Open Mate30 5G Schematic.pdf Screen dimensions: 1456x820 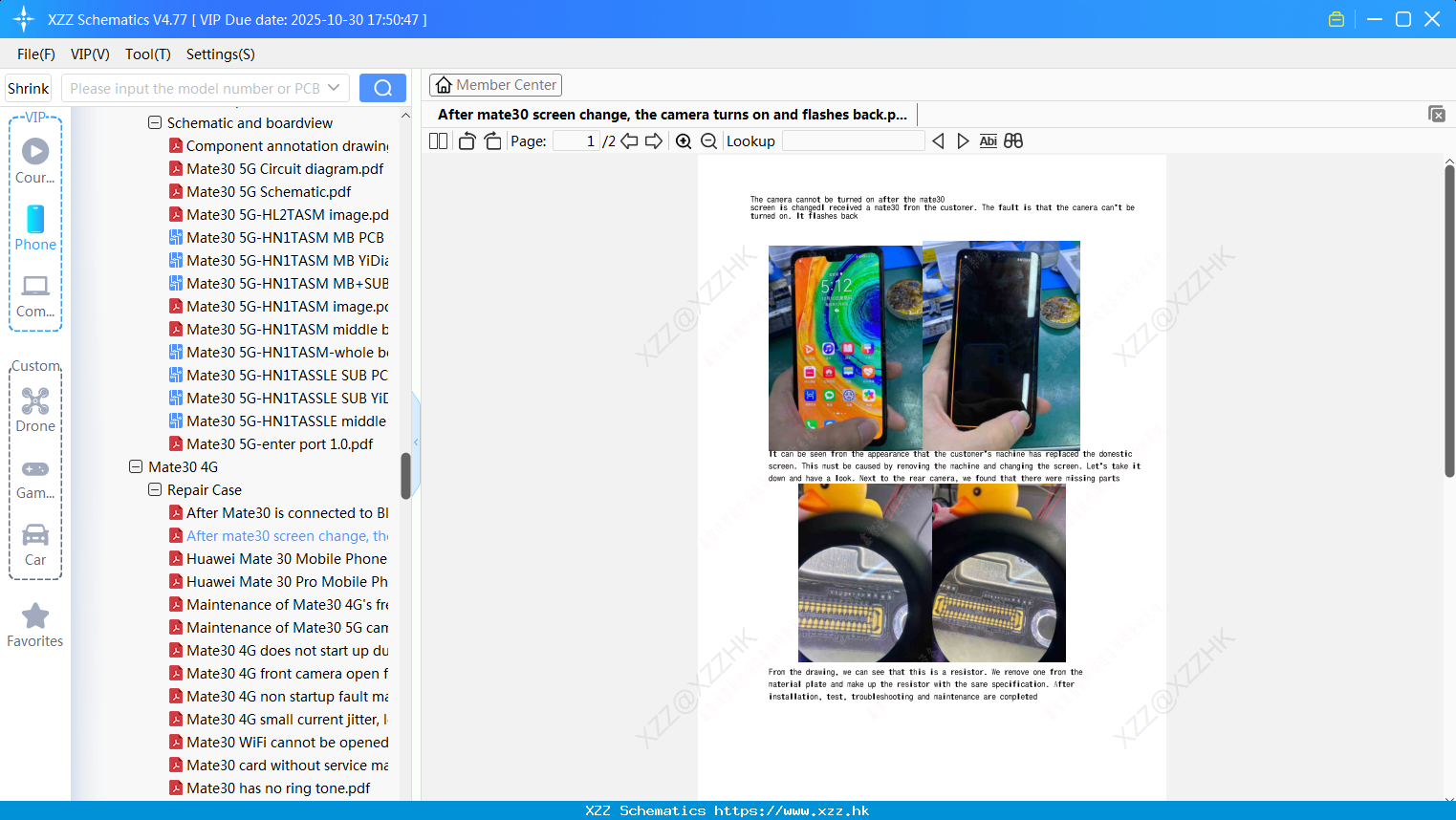(260, 191)
